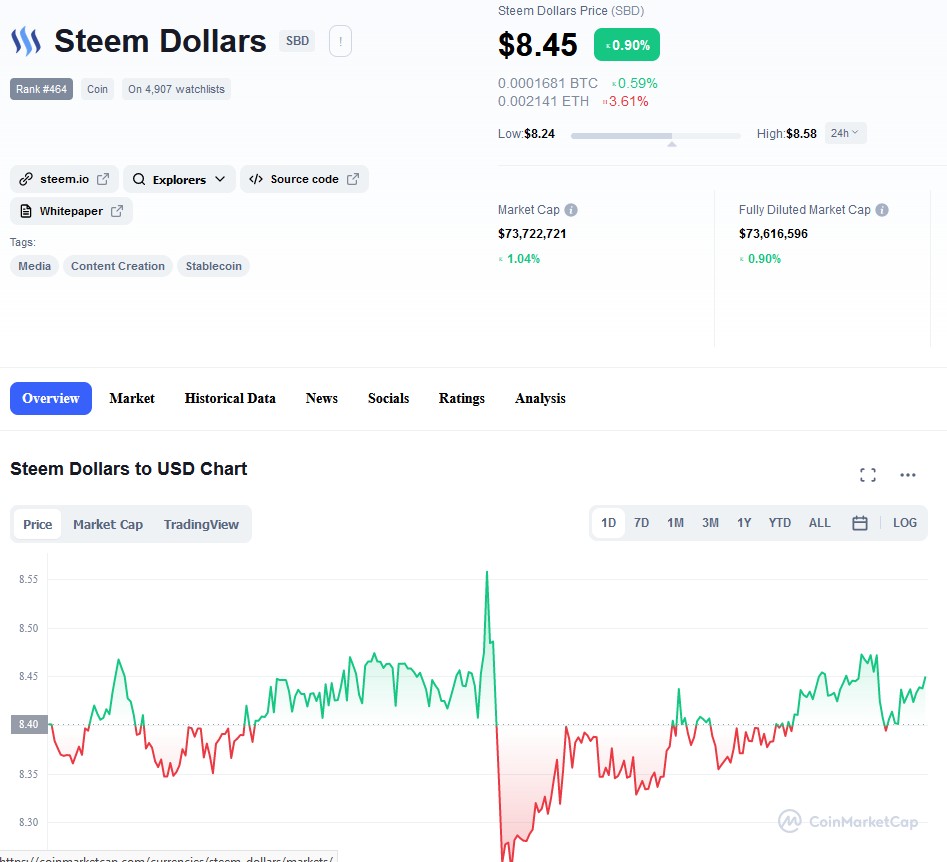Click the search icon in Explorers
The width and height of the screenshot is (947, 862).
139,179
